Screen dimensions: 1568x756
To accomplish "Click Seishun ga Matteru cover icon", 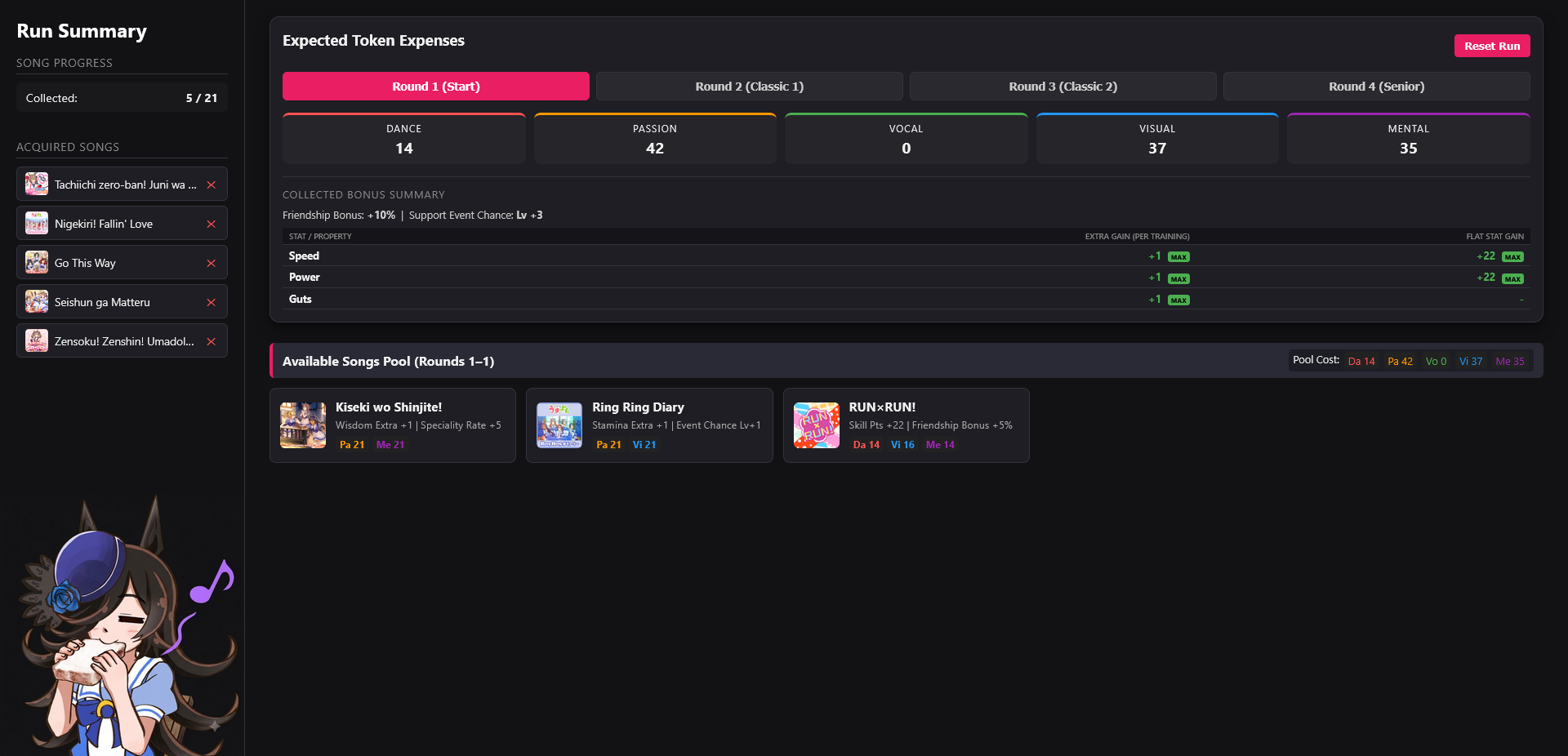I will (37, 301).
